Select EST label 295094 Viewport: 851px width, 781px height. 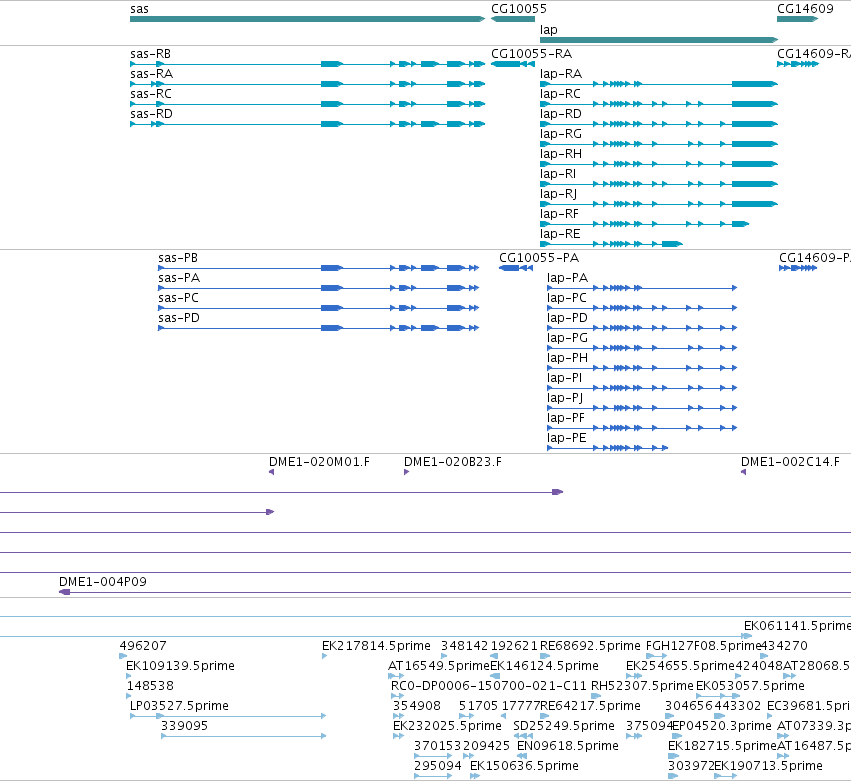pyautogui.click(x=437, y=766)
